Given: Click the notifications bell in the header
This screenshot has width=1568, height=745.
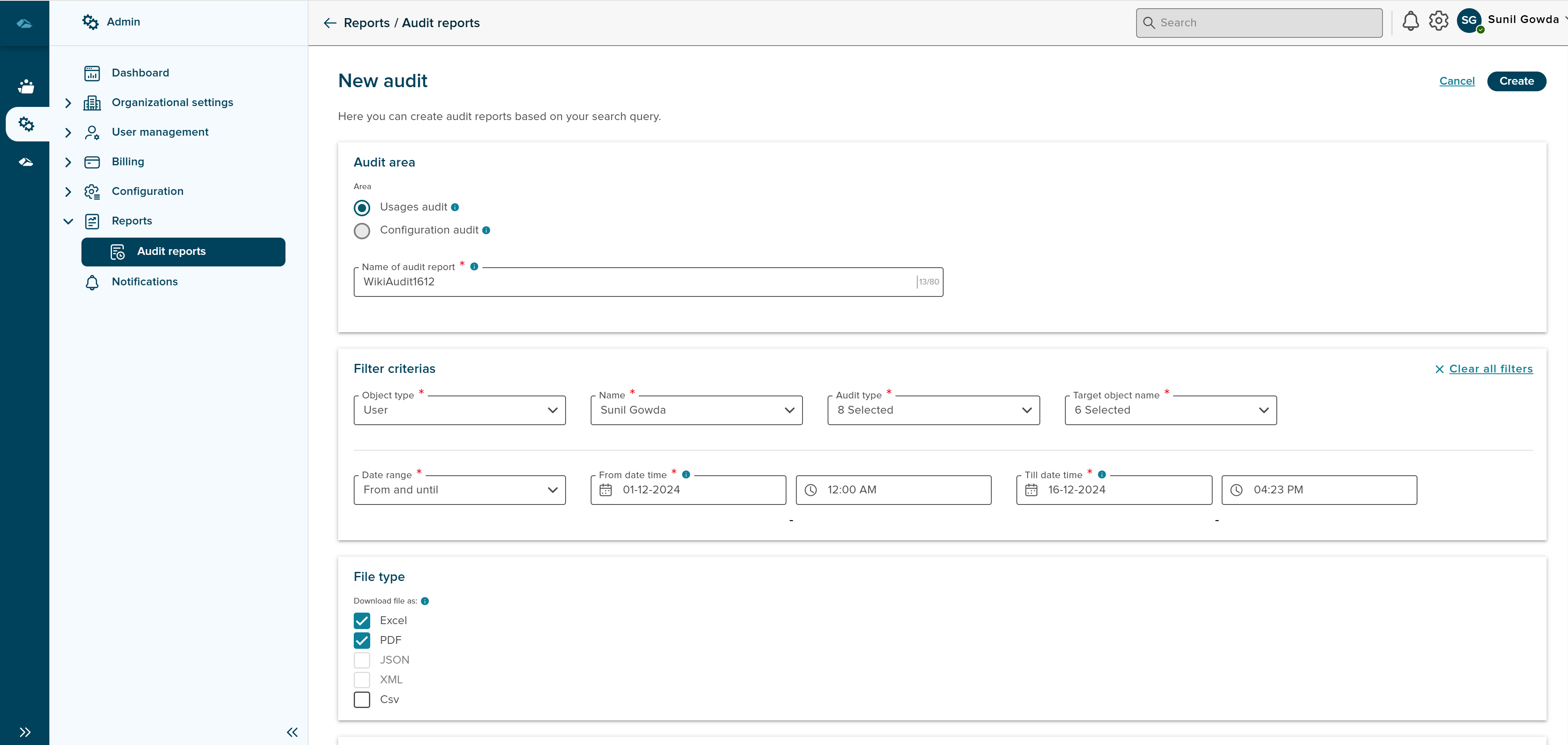Looking at the screenshot, I should (1411, 21).
